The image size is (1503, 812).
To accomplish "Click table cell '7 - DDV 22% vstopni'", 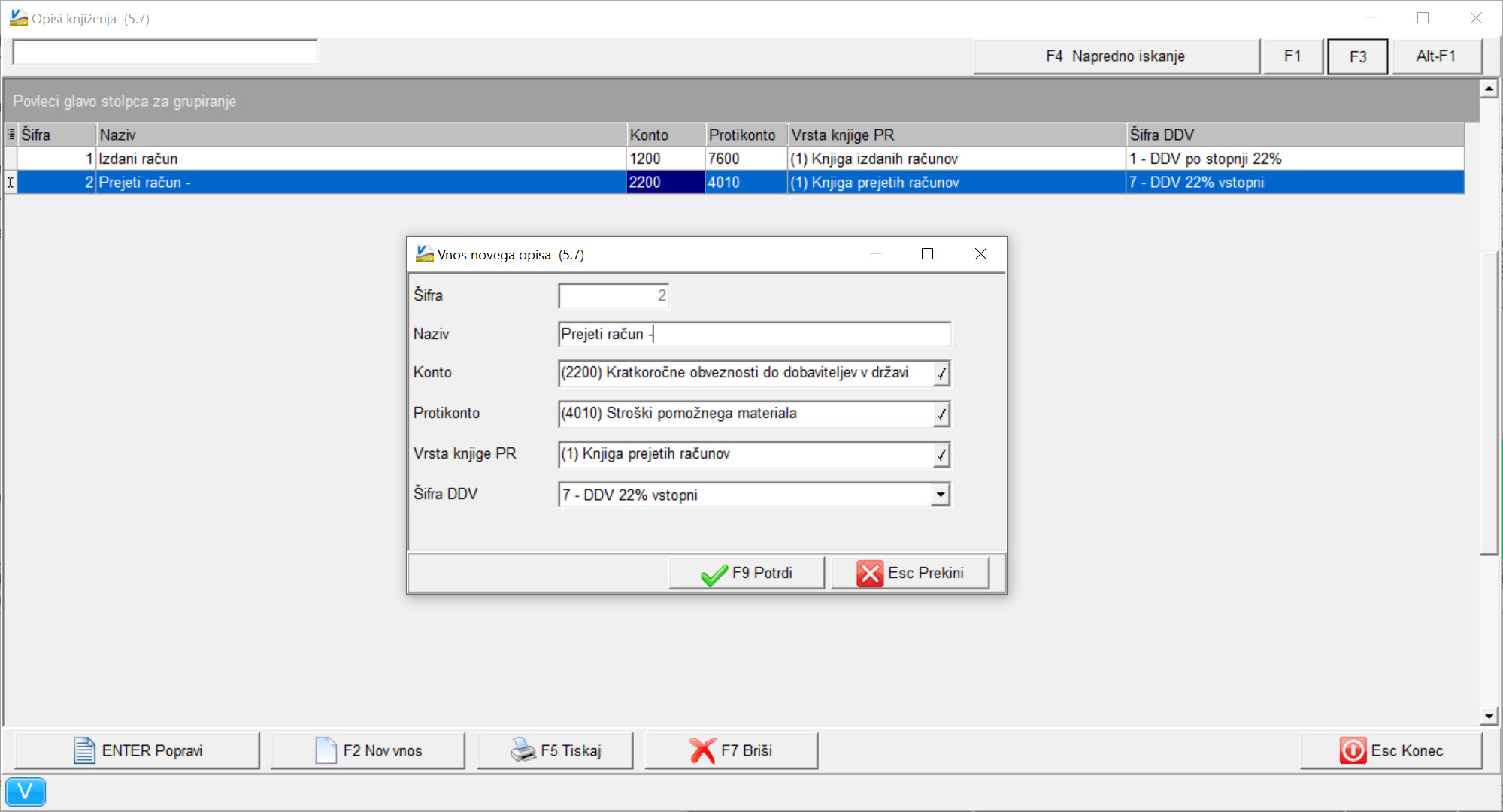I will [x=1295, y=183].
